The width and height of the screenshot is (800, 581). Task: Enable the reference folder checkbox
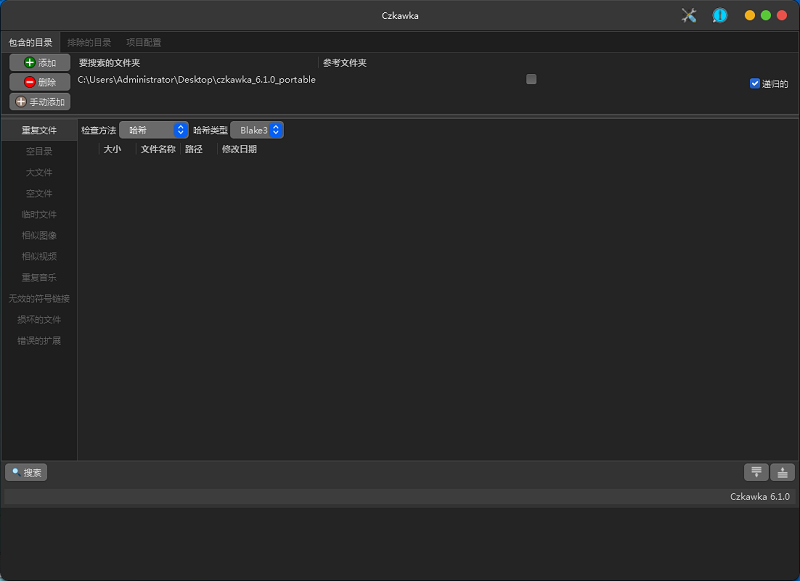(x=530, y=78)
